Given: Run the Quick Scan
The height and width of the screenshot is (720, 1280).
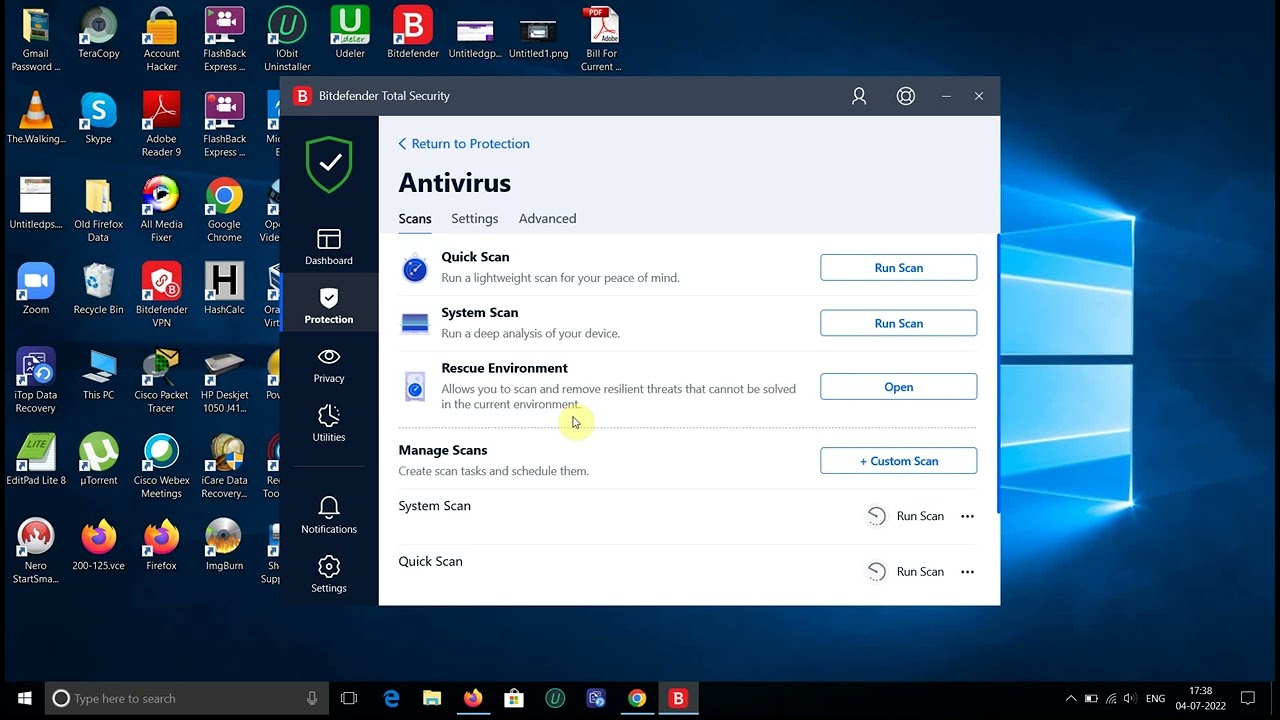Looking at the screenshot, I should (899, 268).
